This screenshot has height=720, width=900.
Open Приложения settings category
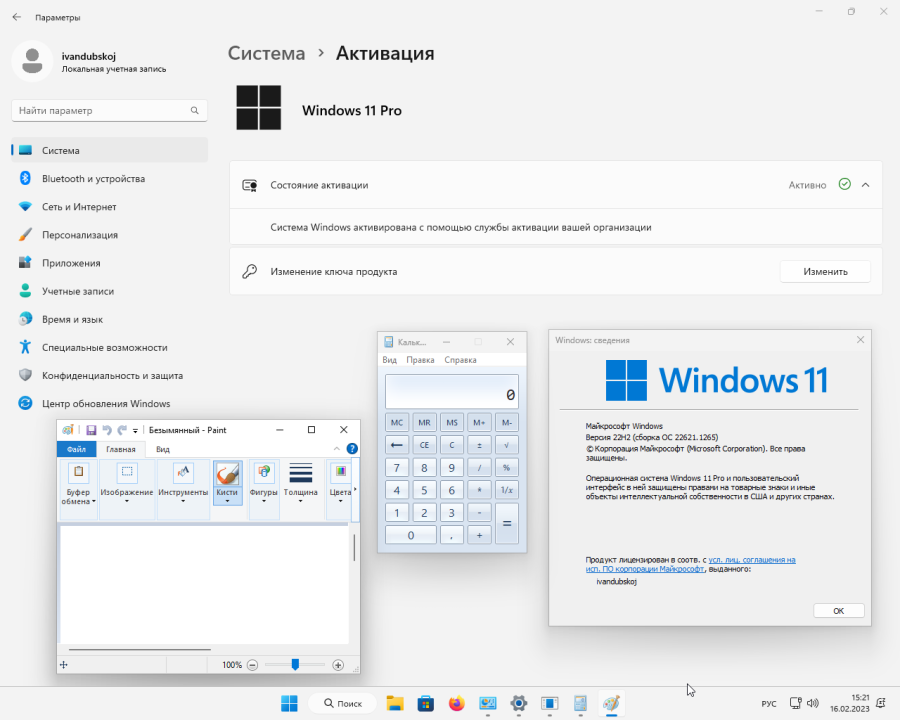click(x=109, y=263)
